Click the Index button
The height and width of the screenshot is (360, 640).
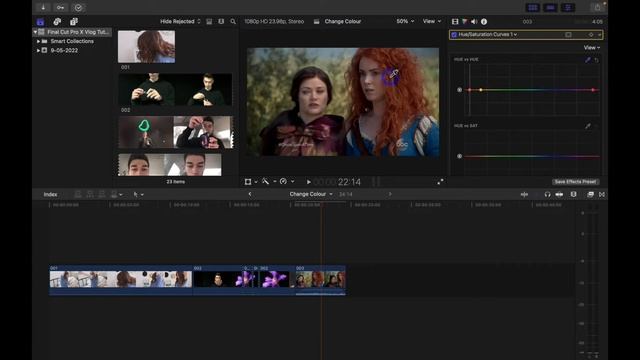pyautogui.click(x=51, y=195)
